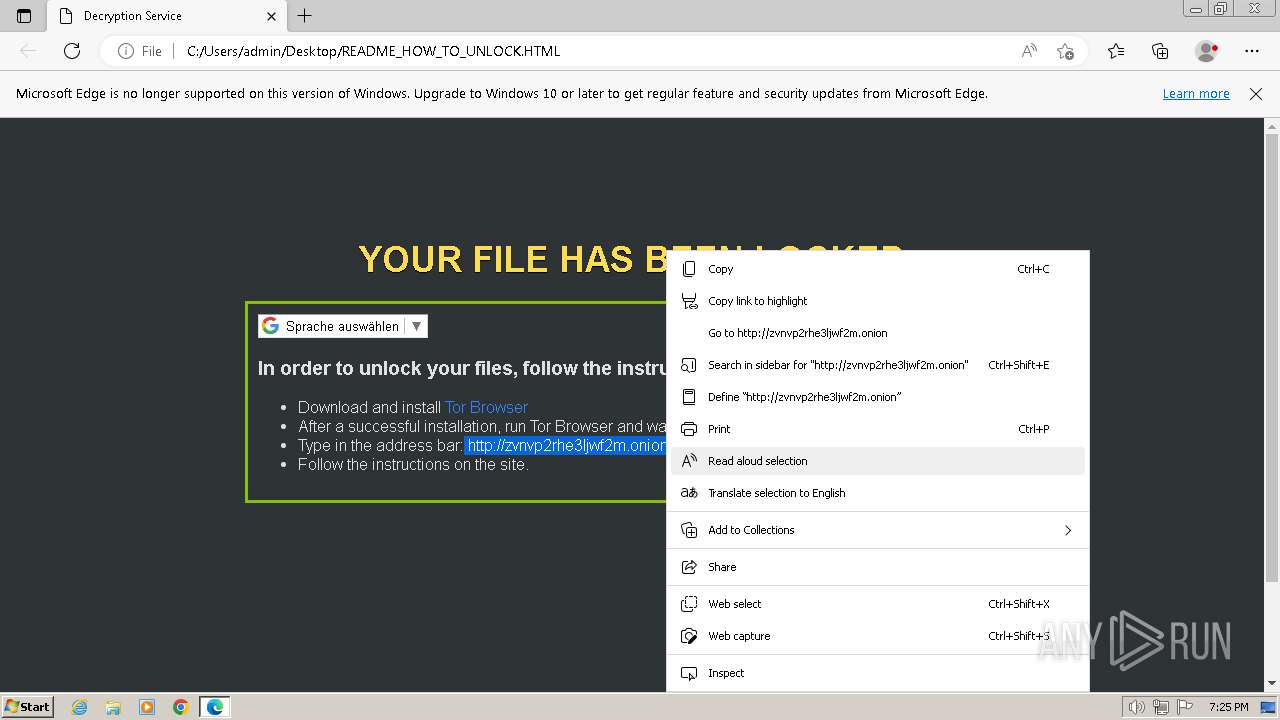Close the Decryption Service tab
The height and width of the screenshot is (720, 1280).
pos(272,16)
